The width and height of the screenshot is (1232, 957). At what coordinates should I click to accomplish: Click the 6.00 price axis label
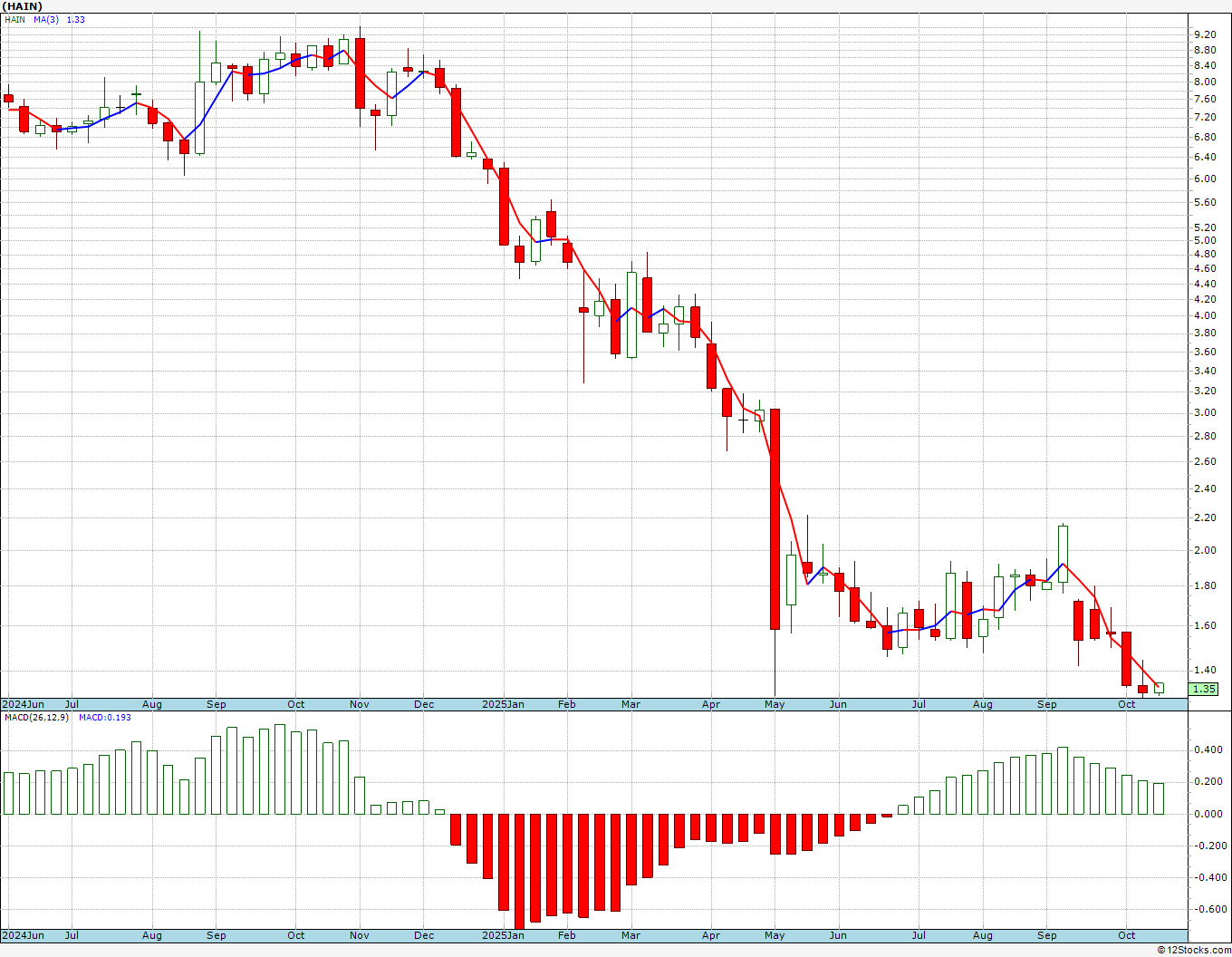[1205, 179]
